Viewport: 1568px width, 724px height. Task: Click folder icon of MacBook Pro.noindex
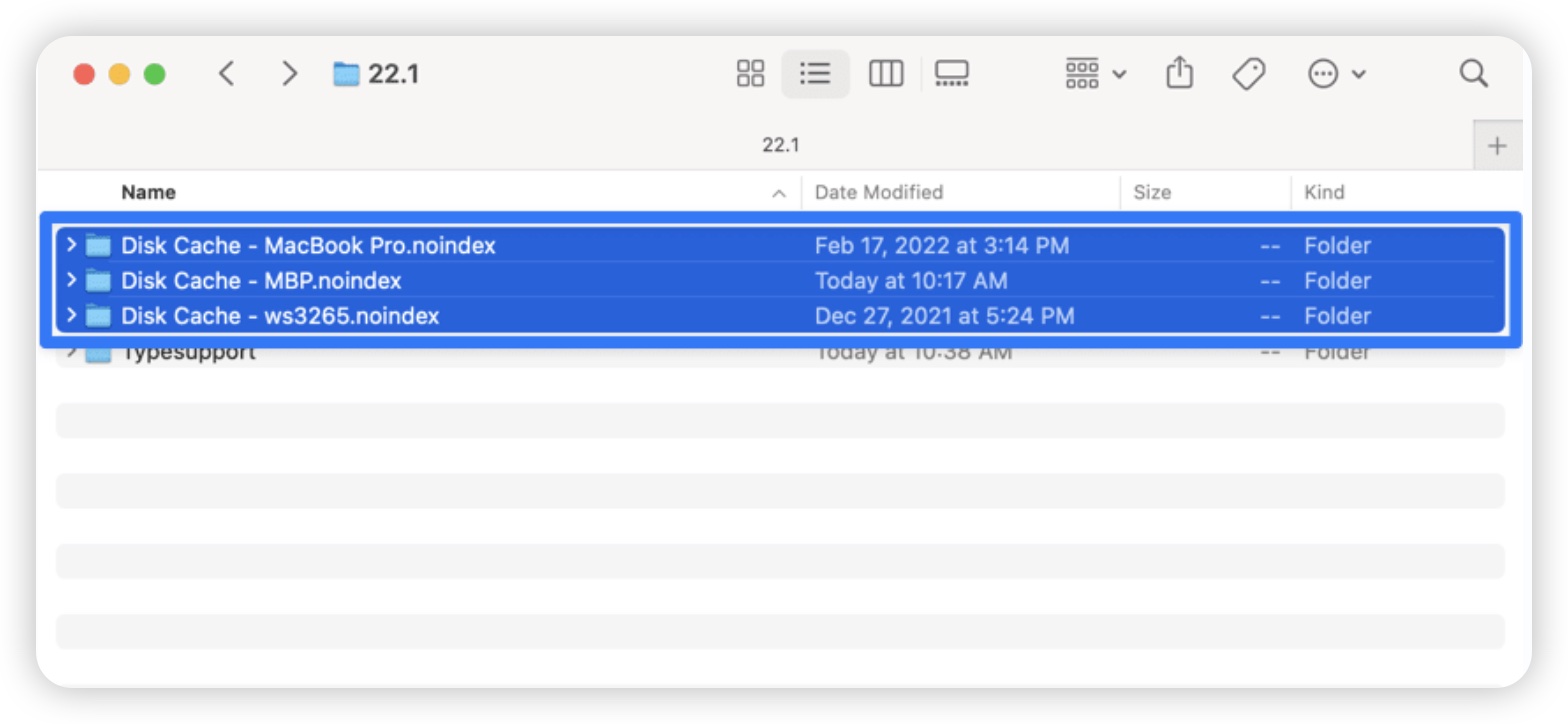coord(98,245)
